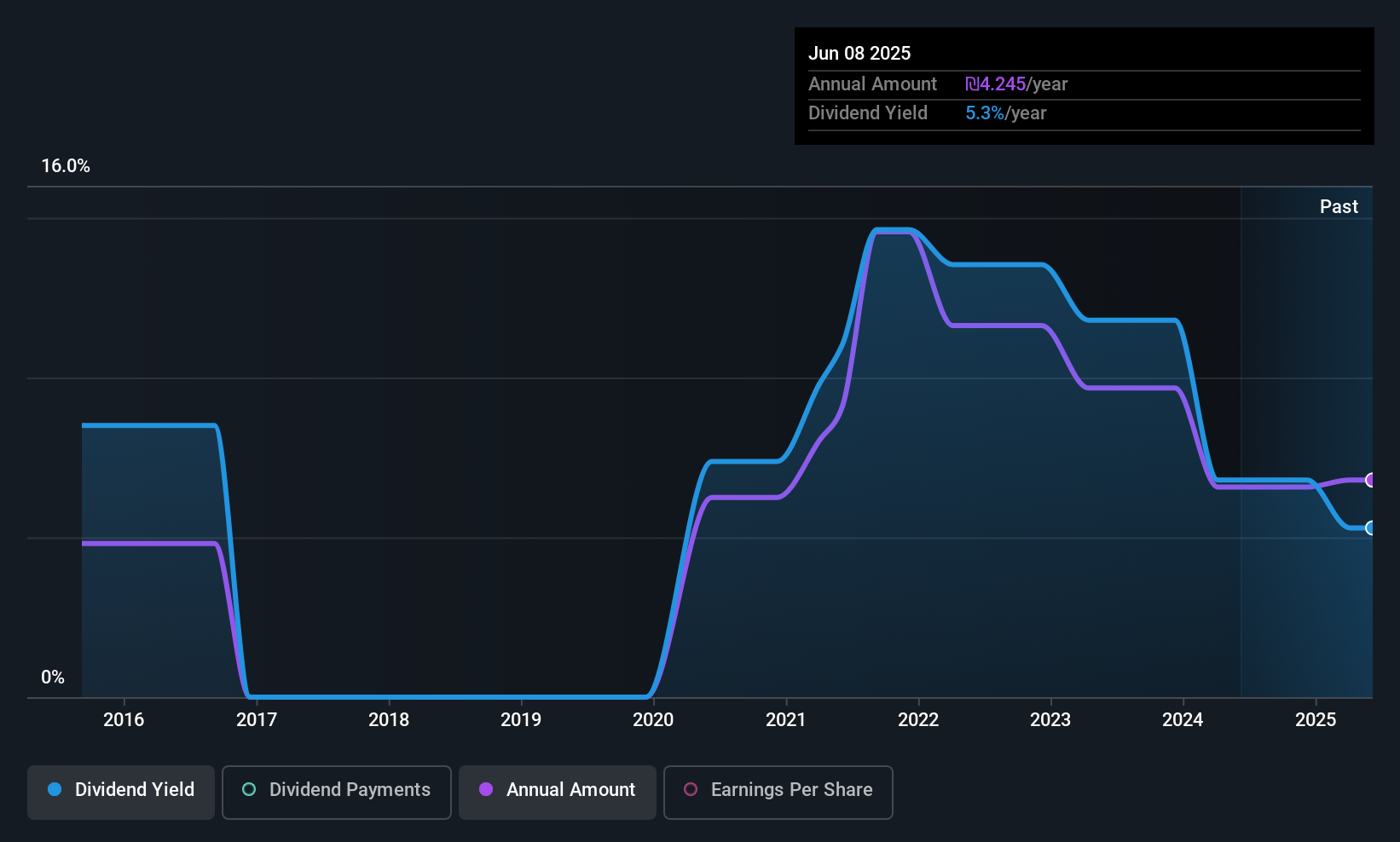Click the 2016 x-axis year label
Image resolution: width=1400 pixels, height=842 pixels.
point(124,720)
